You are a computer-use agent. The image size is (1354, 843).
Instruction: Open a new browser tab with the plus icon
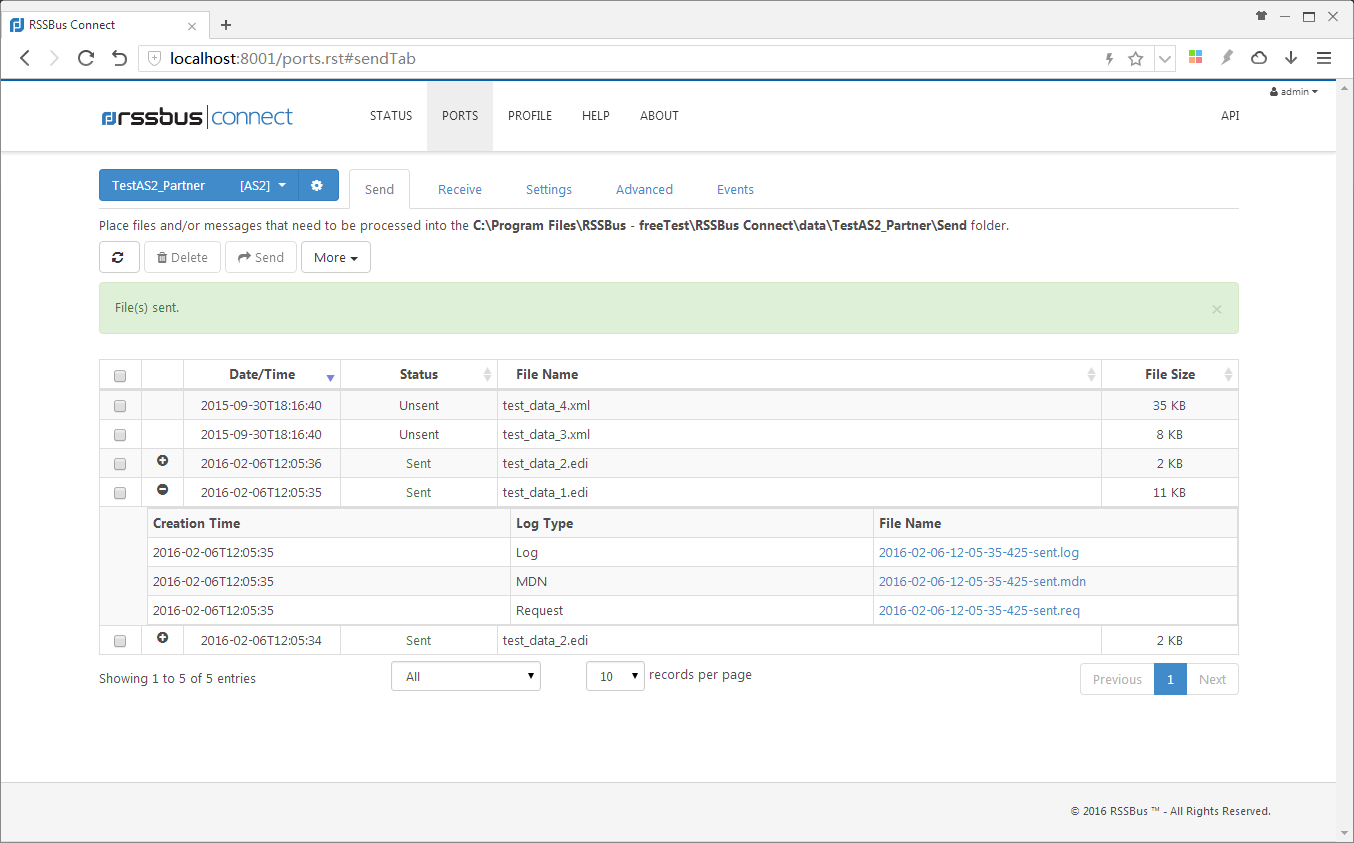pyautogui.click(x=226, y=25)
